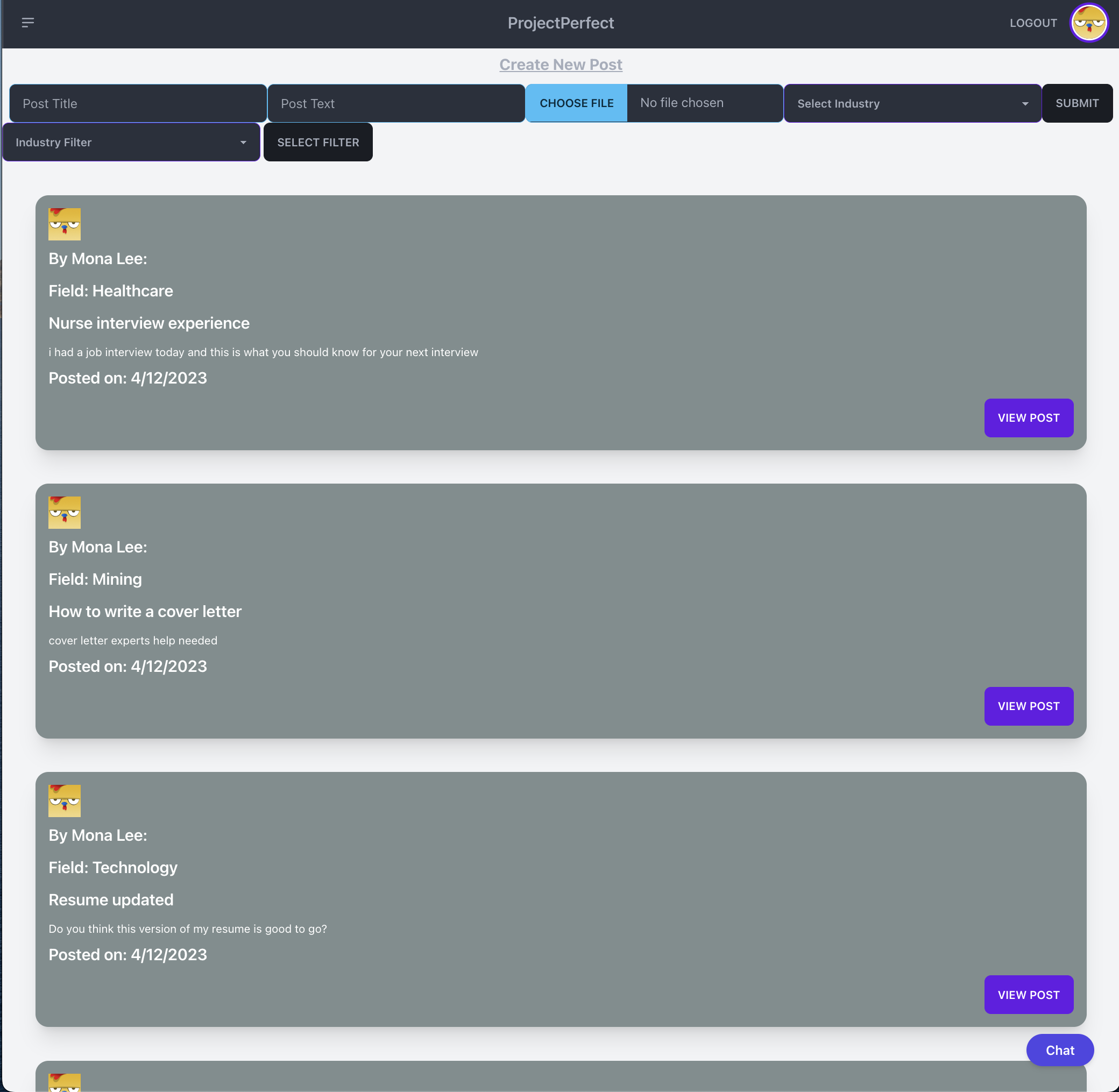
Task: Click the Post Title input field
Action: 138,103
